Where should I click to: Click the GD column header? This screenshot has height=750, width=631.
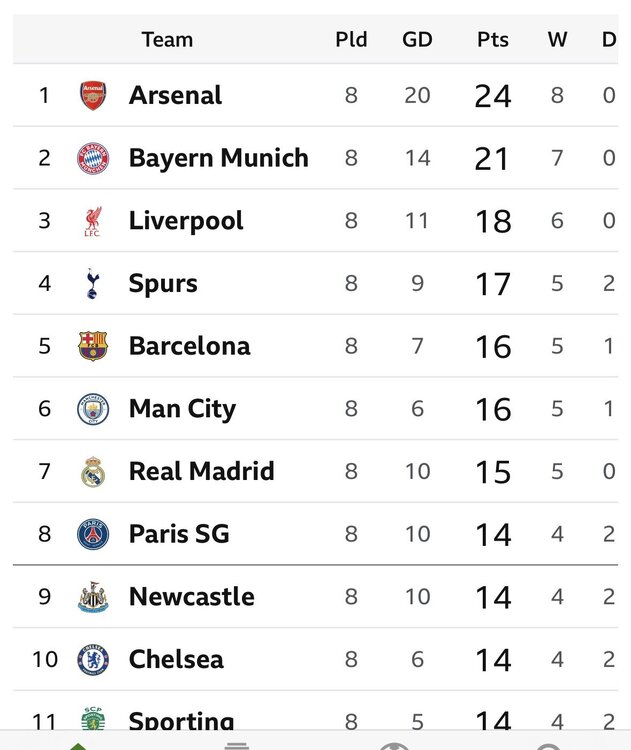point(417,39)
